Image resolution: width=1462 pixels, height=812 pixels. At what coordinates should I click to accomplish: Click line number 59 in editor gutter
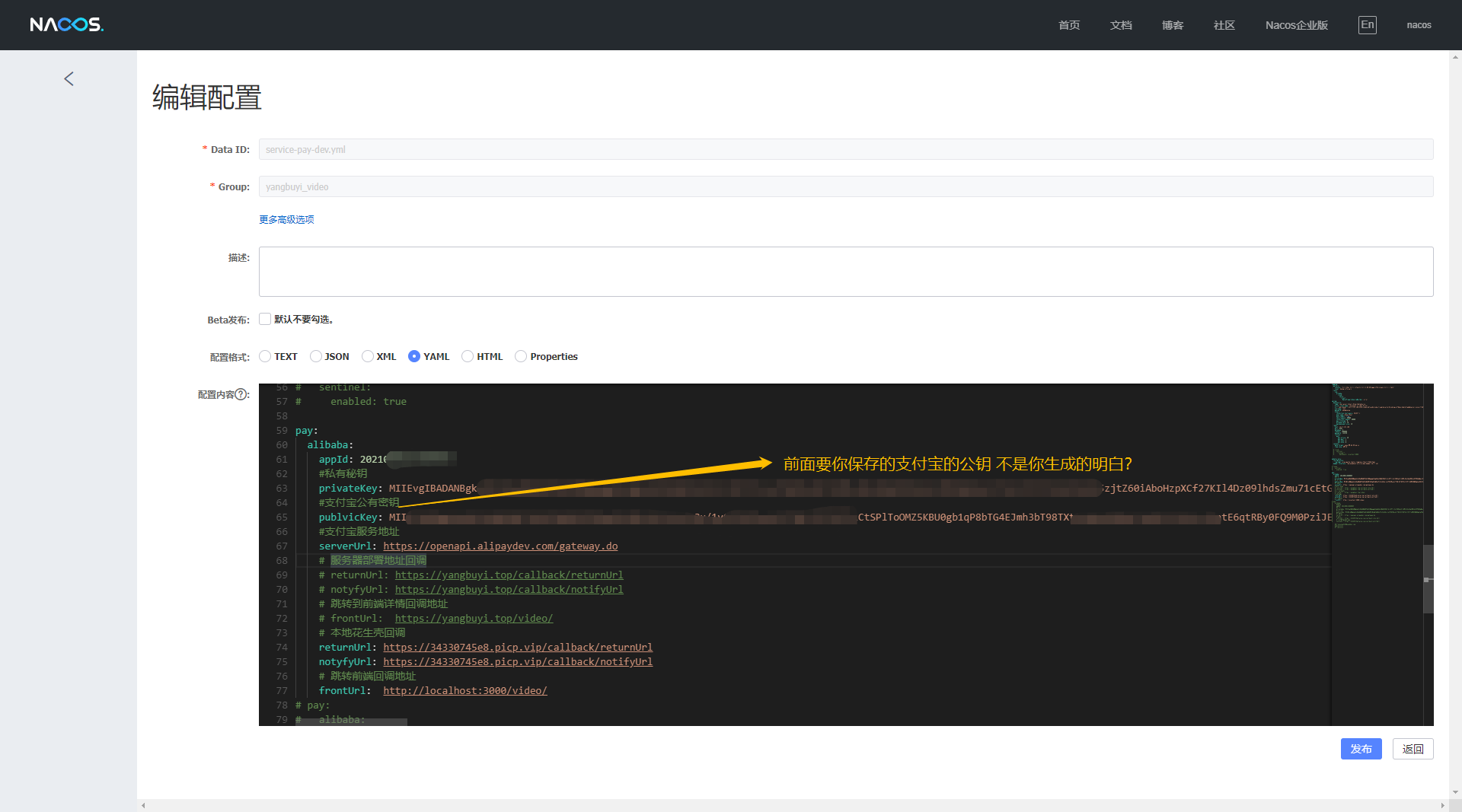pyautogui.click(x=282, y=430)
